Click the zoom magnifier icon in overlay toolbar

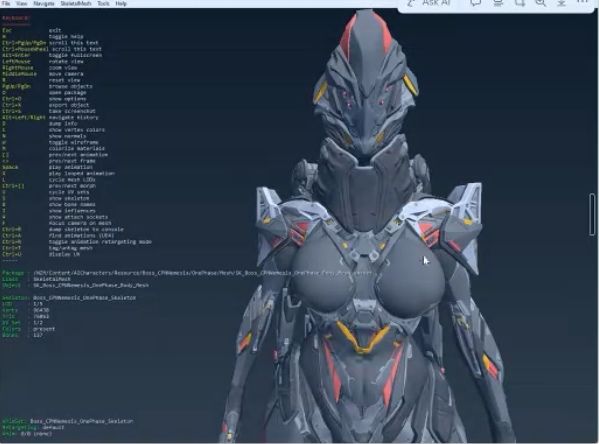point(540,3)
